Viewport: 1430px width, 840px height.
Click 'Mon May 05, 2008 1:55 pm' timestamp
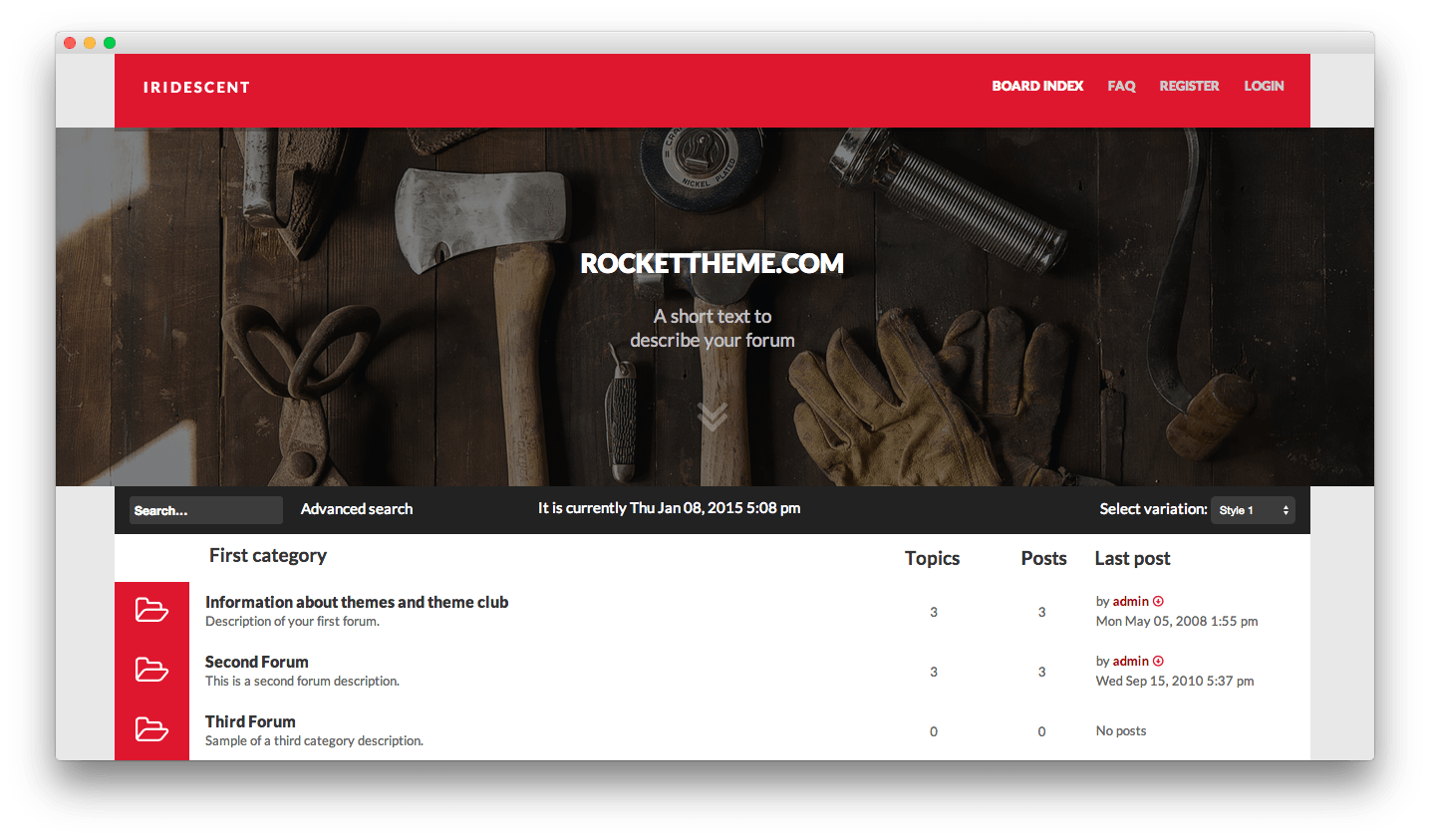click(x=1177, y=622)
